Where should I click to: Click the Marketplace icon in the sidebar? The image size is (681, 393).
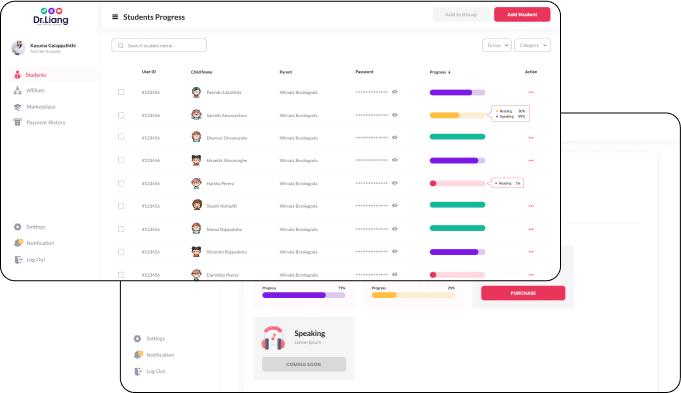[17, 107]
